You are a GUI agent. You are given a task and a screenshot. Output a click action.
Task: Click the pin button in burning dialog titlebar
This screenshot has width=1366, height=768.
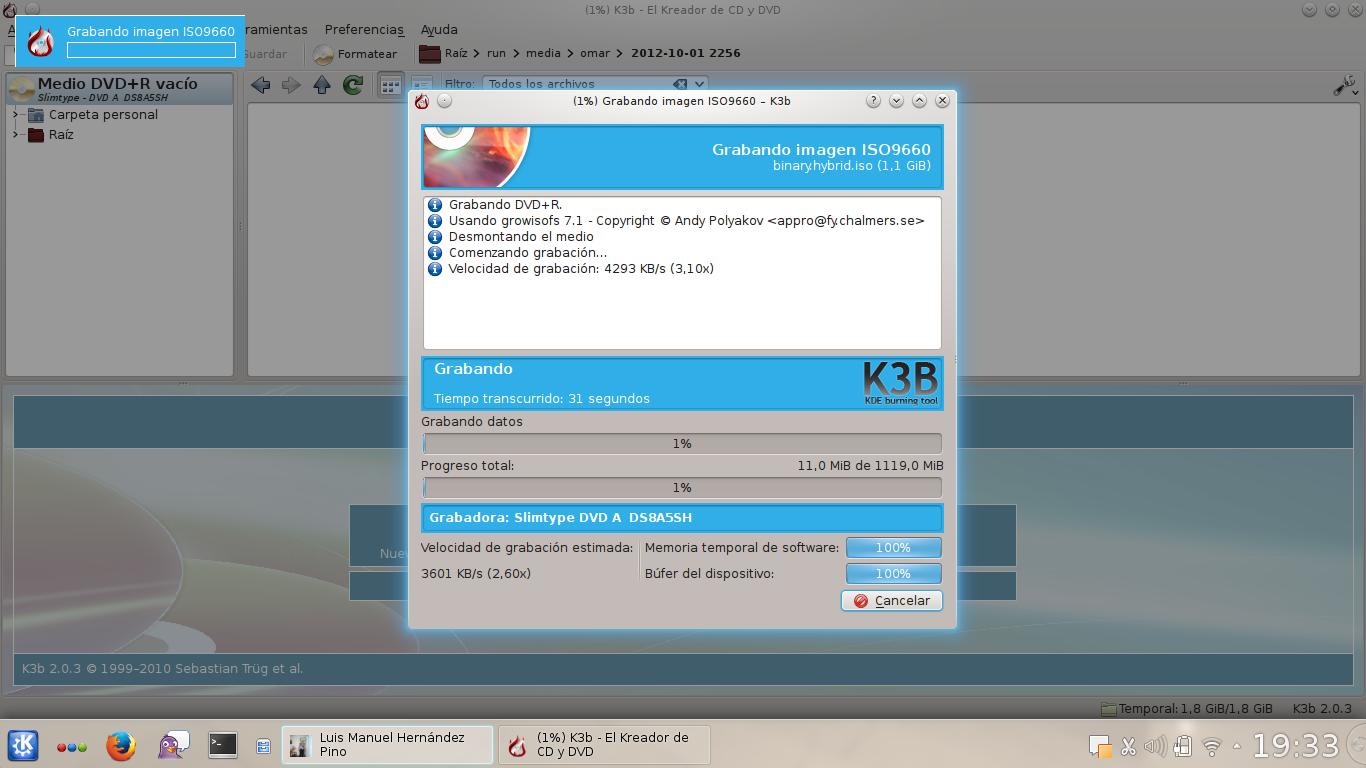[x=445, y=101]
